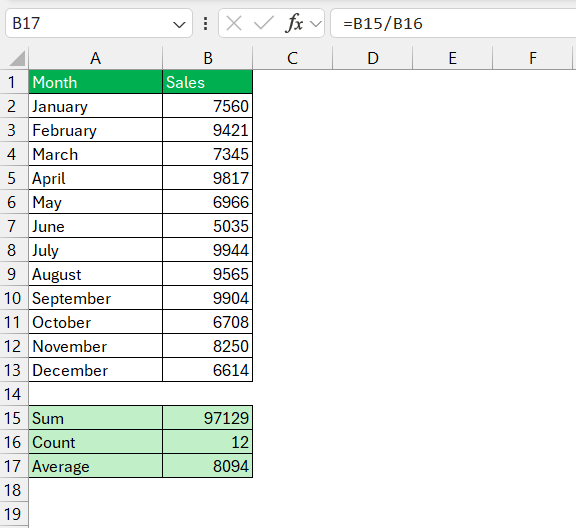Click the sales value 5035
Screen dimensions: 576x528
click(x=208, y=226)
